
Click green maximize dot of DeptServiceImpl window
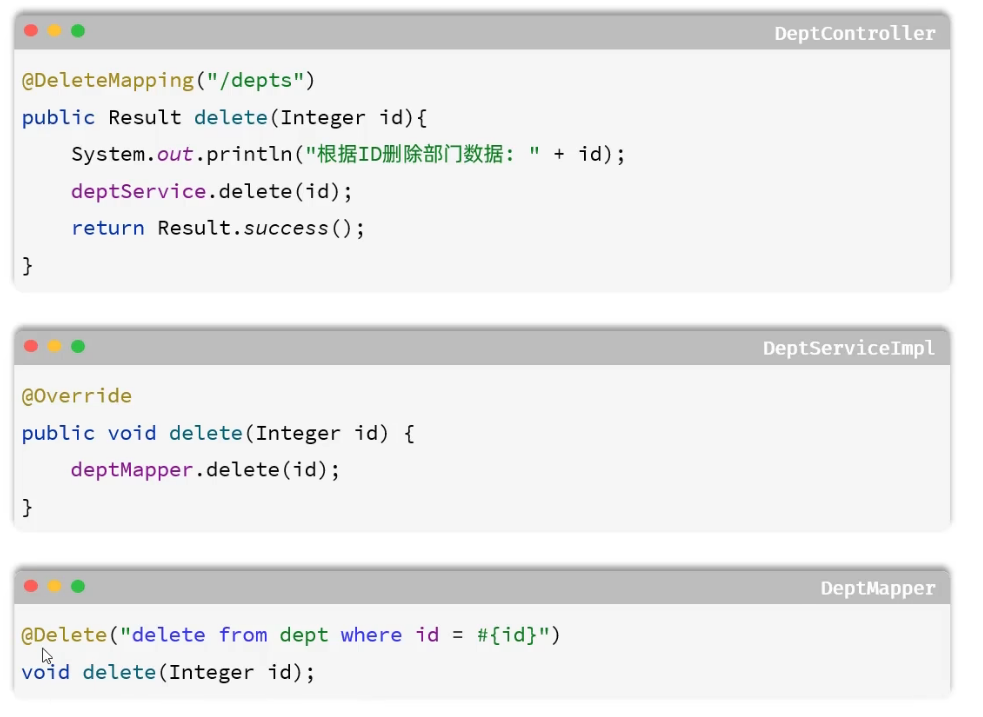(78, 347)
